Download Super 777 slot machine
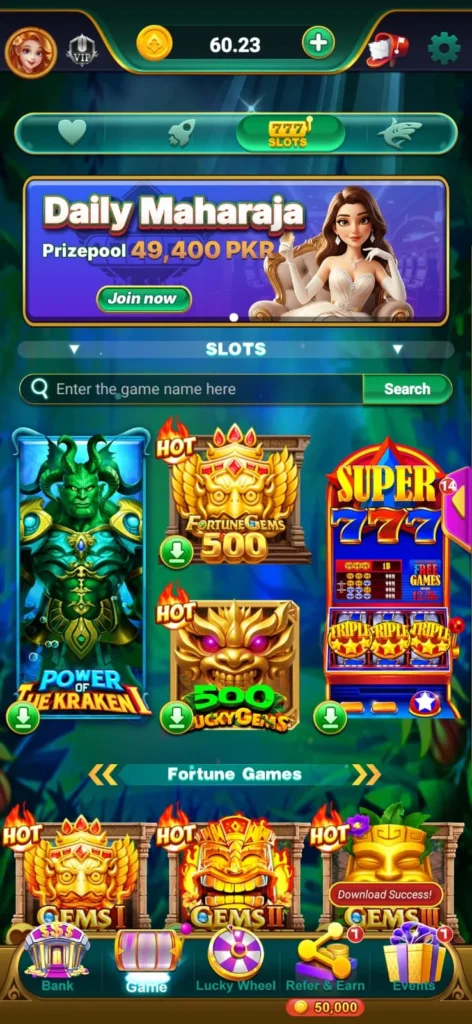Image resolution: width=472 pixels, height=1024 pixels. 330,718
